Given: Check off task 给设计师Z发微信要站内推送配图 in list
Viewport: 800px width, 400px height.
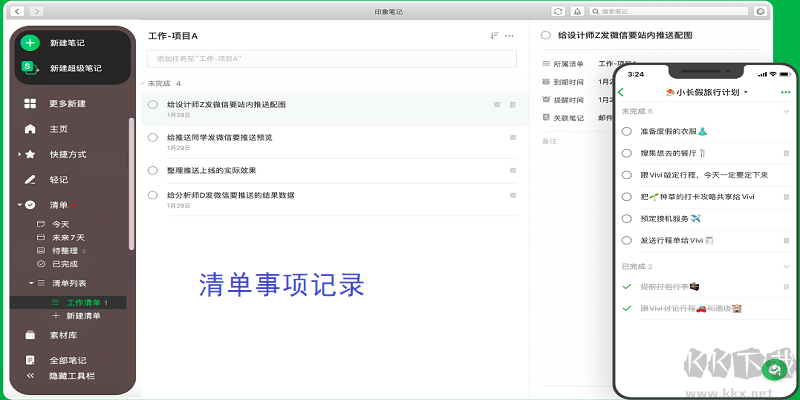Looking at the screenshot, I should point(153,104).
